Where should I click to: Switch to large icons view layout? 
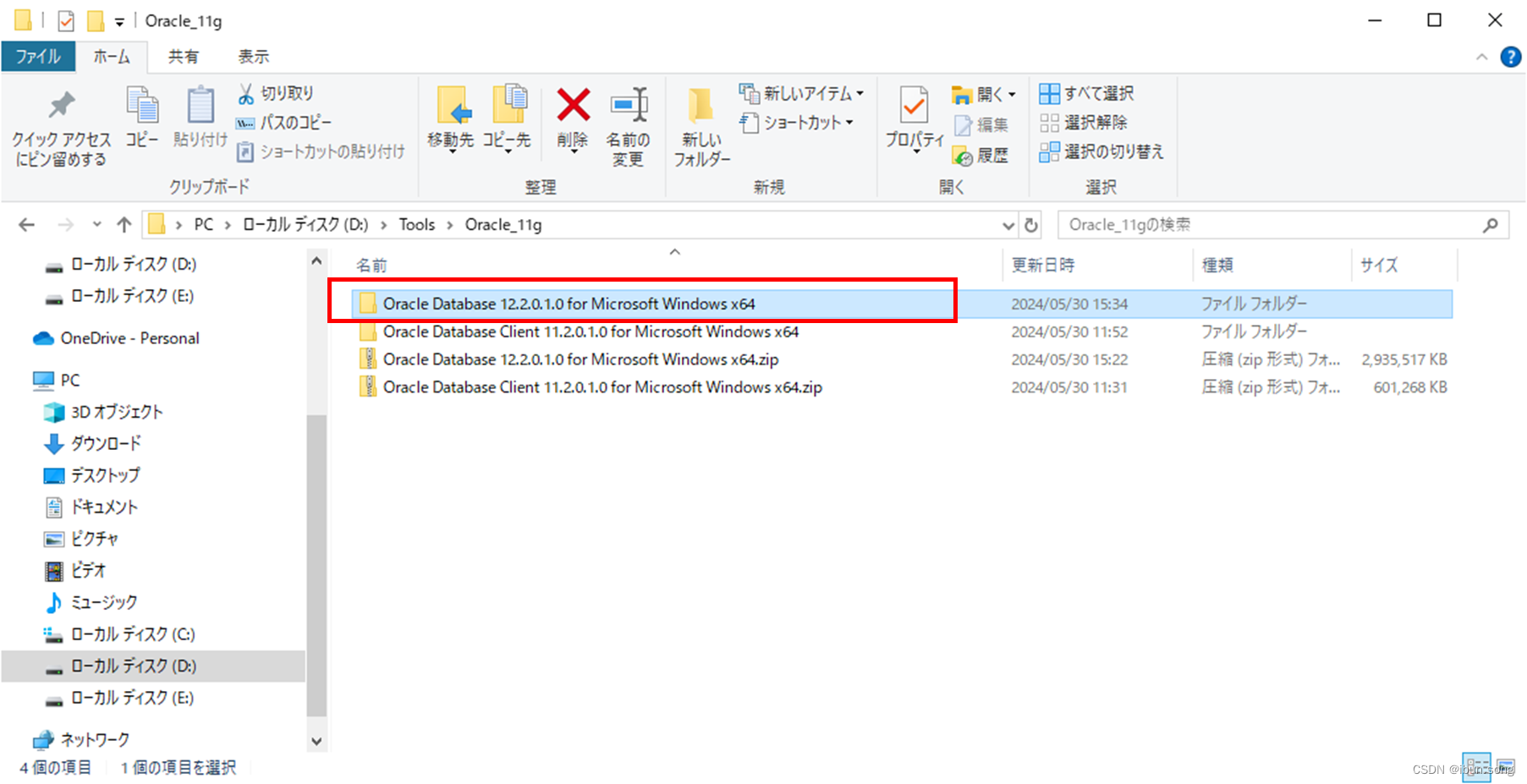tap(1506, 766)
